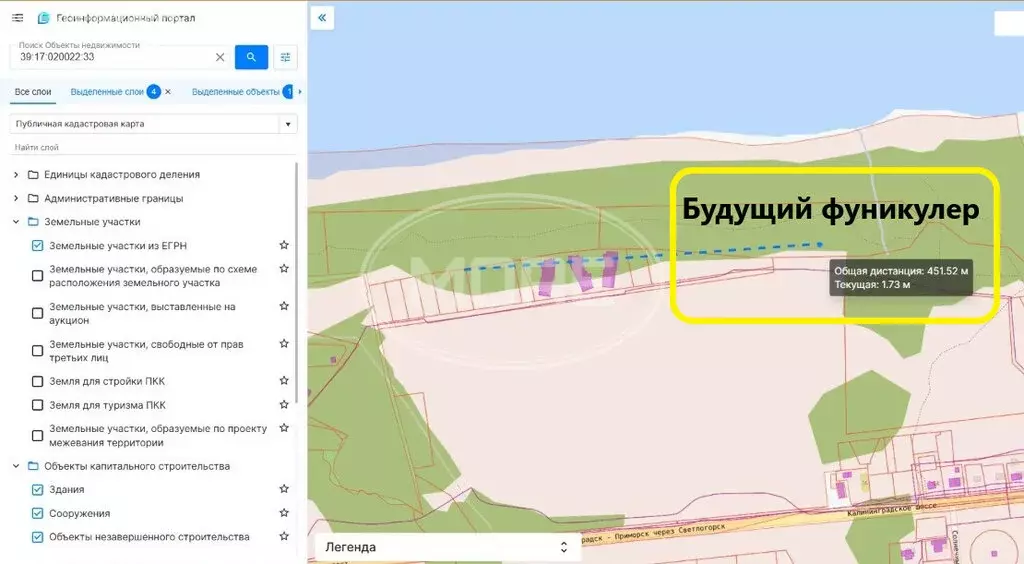Open the hamburger menu icon
Screen dimensions: 1024x564
pyautogui.click(x=18, y=18)
